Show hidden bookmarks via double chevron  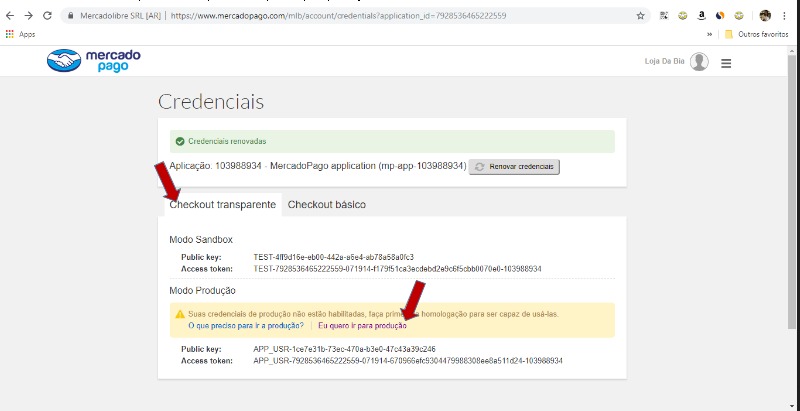tap(709, 34)
